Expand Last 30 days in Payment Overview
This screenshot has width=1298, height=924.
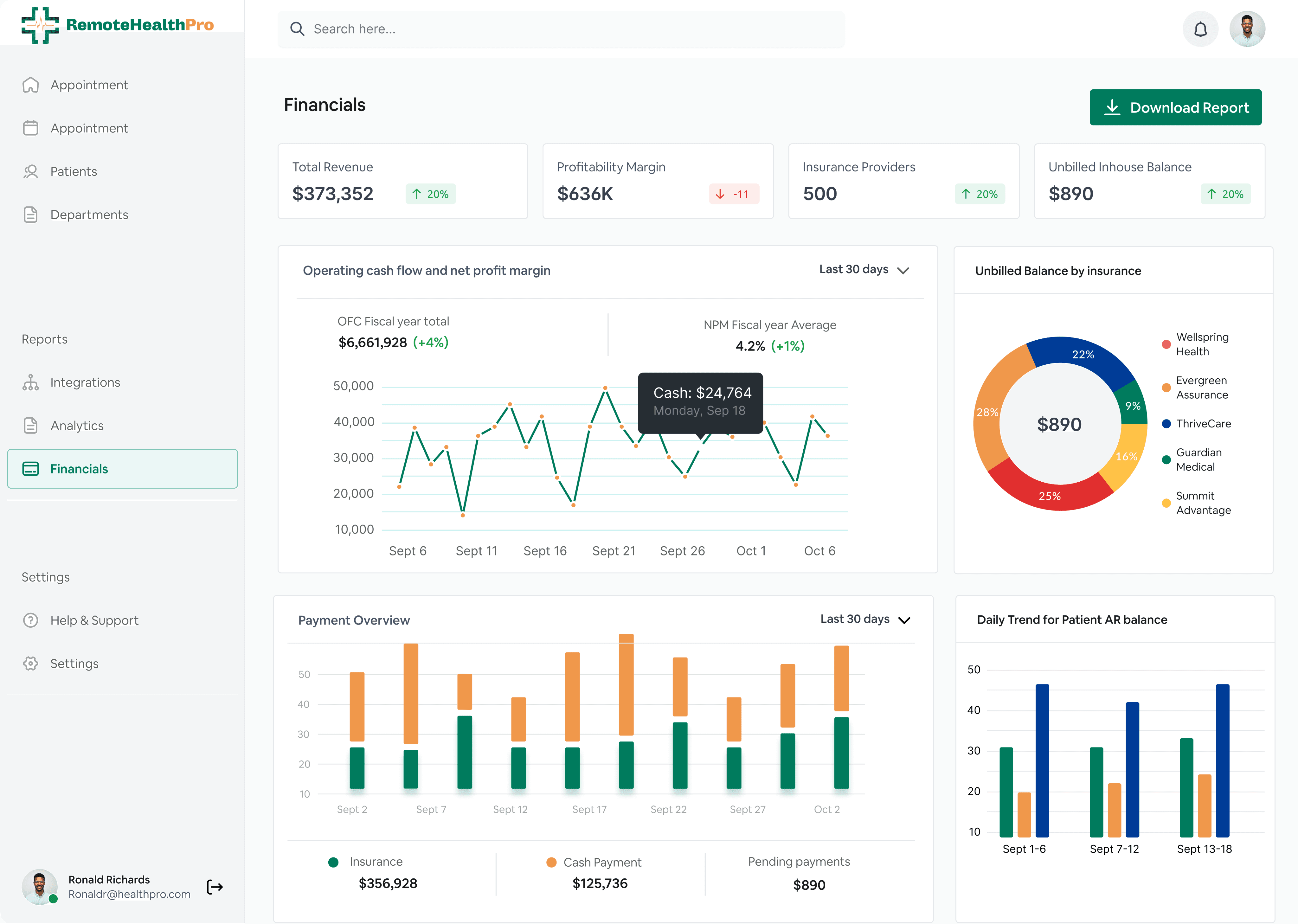865,619
